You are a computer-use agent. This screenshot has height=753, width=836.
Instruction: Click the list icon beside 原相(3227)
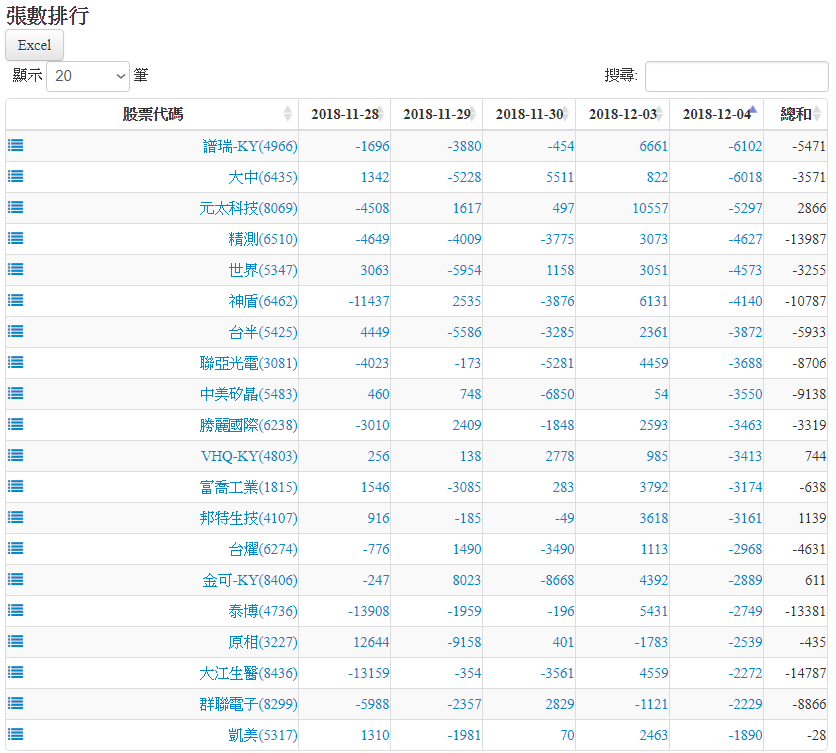coord(16,641)
